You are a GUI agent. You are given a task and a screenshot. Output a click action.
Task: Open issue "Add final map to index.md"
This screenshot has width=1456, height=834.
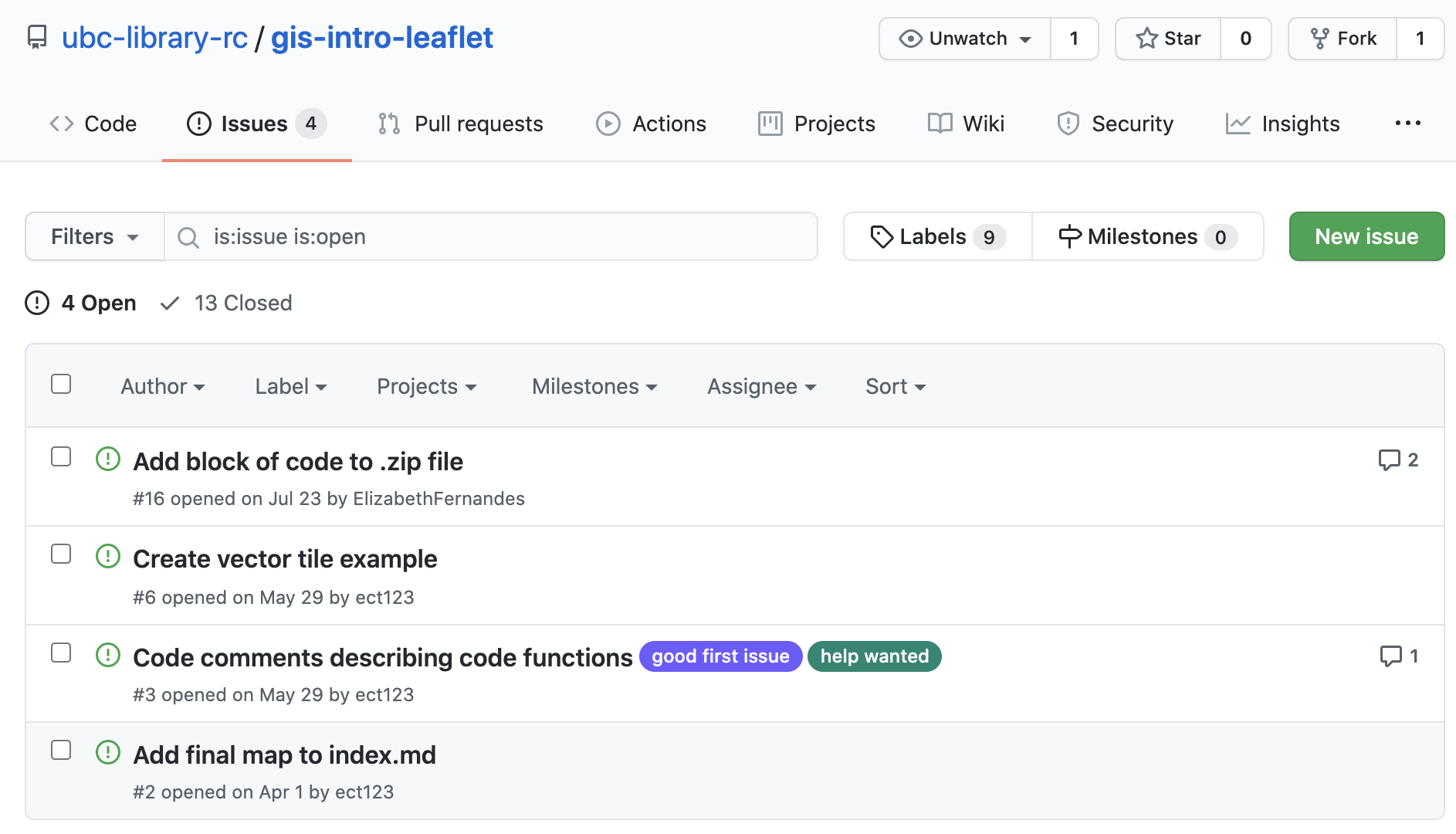coord(284,754)
